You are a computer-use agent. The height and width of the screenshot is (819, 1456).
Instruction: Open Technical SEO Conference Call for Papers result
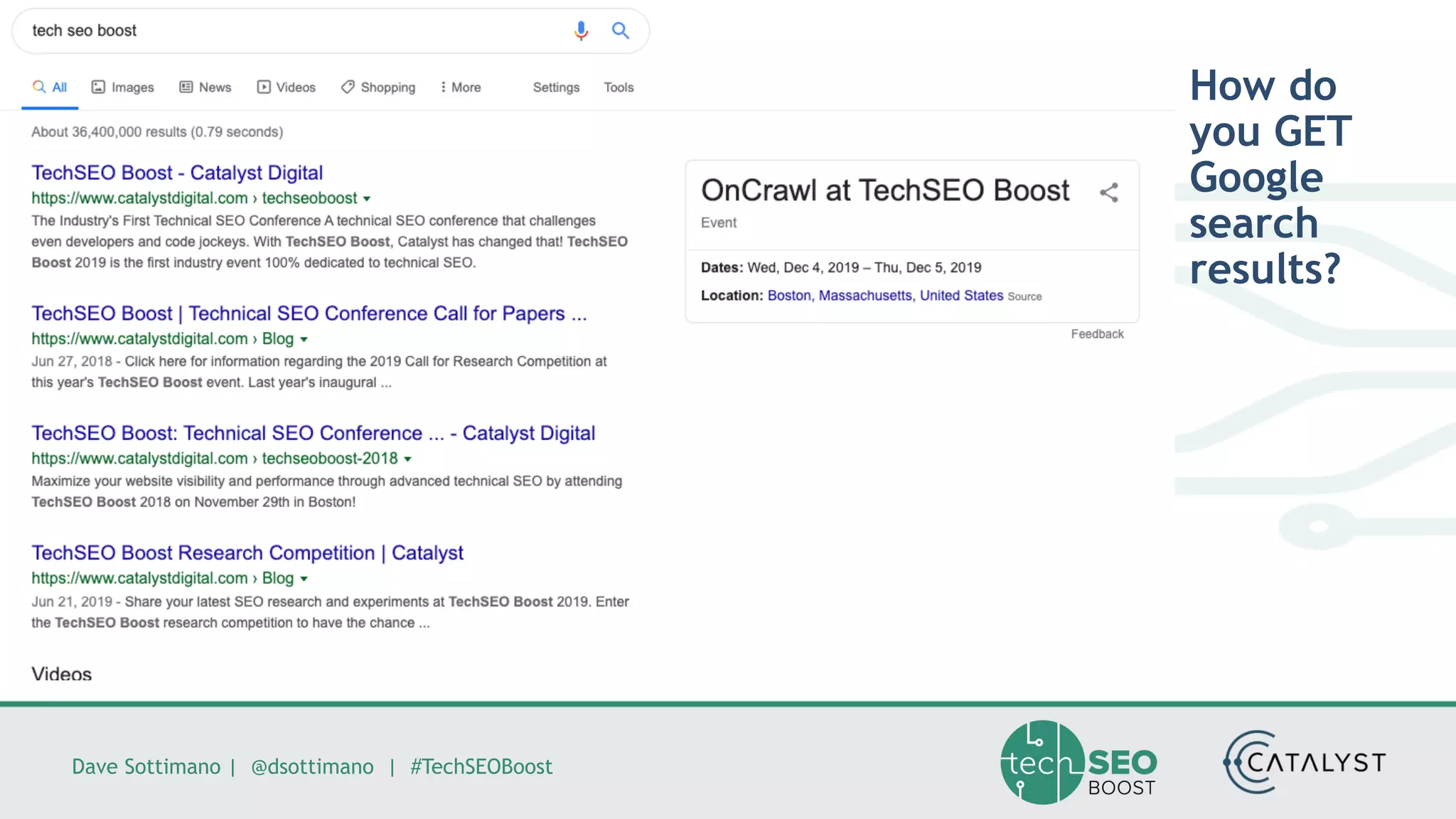(309, 314)
